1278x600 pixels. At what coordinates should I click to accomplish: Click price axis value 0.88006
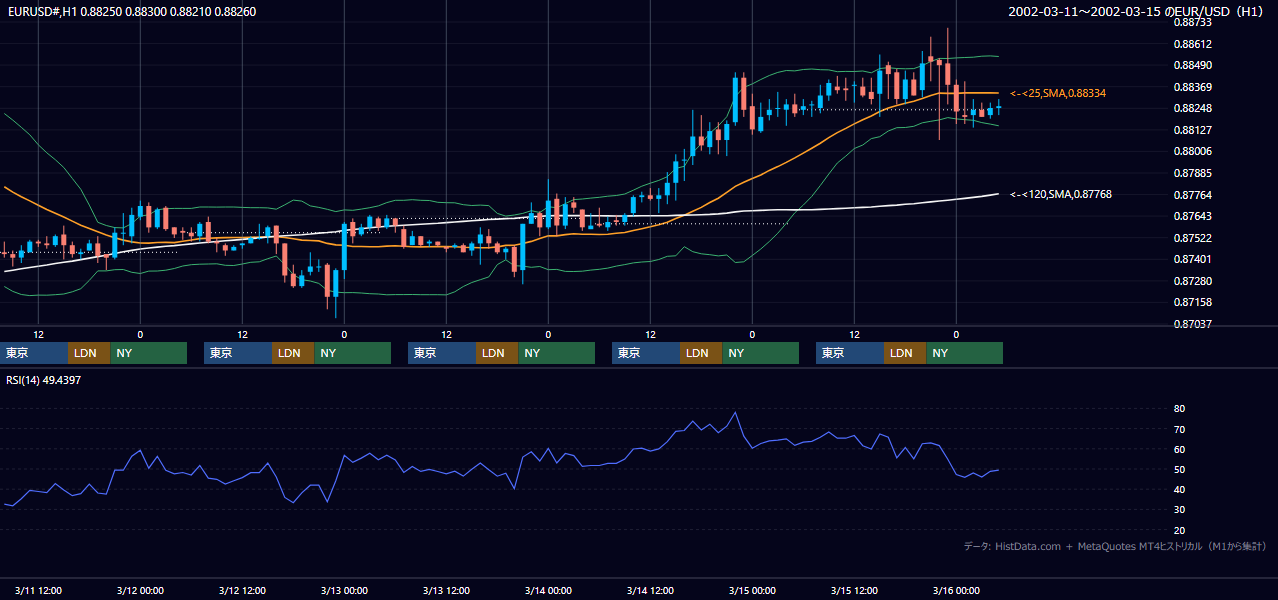click(x=1194, y=152)
